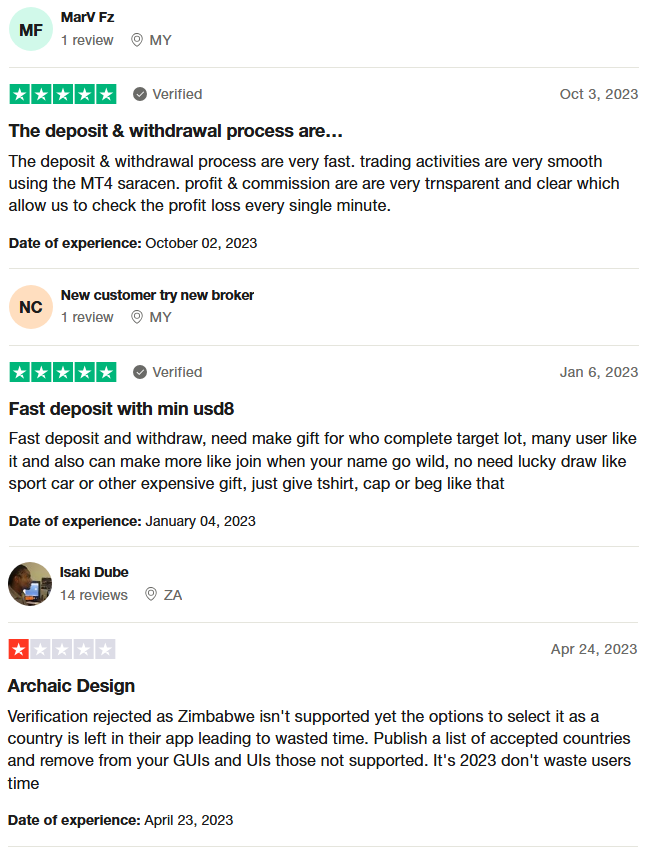
Task: Open review titled 'The deposit & withdrawal process are…'
Action: pyautogui.click(x=176, y=131)
